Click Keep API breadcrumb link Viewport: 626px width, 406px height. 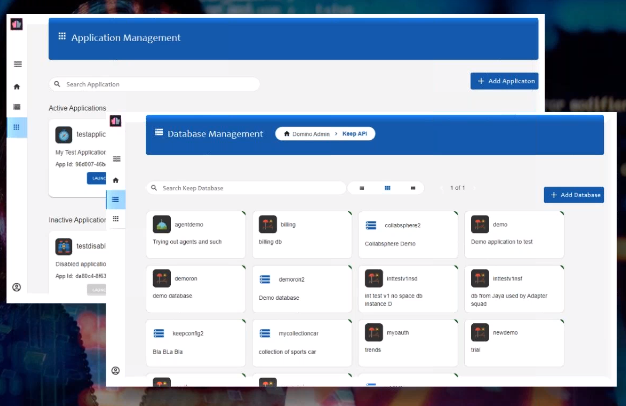tap(355, 134)
